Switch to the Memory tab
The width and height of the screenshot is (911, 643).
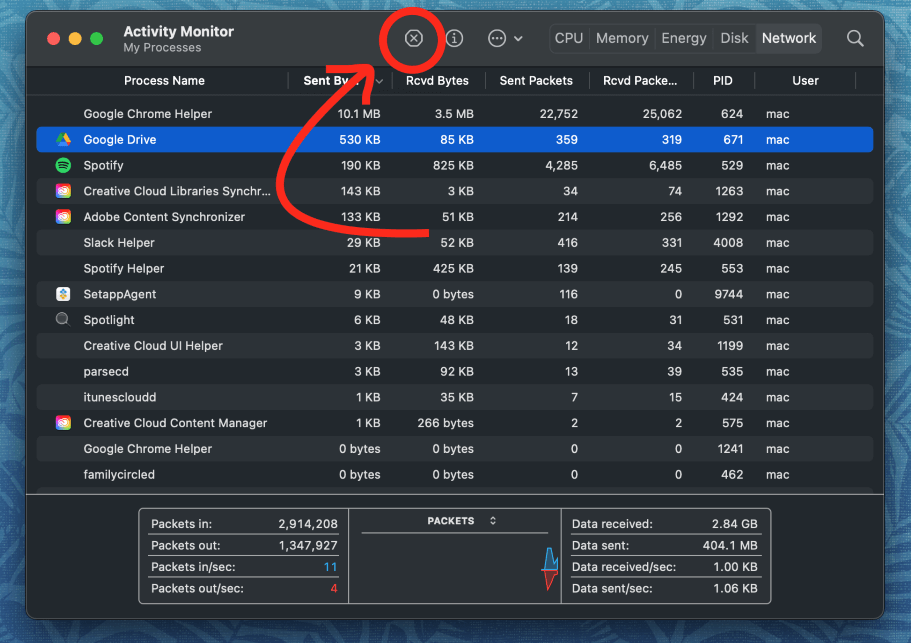[x=622, y=38]
